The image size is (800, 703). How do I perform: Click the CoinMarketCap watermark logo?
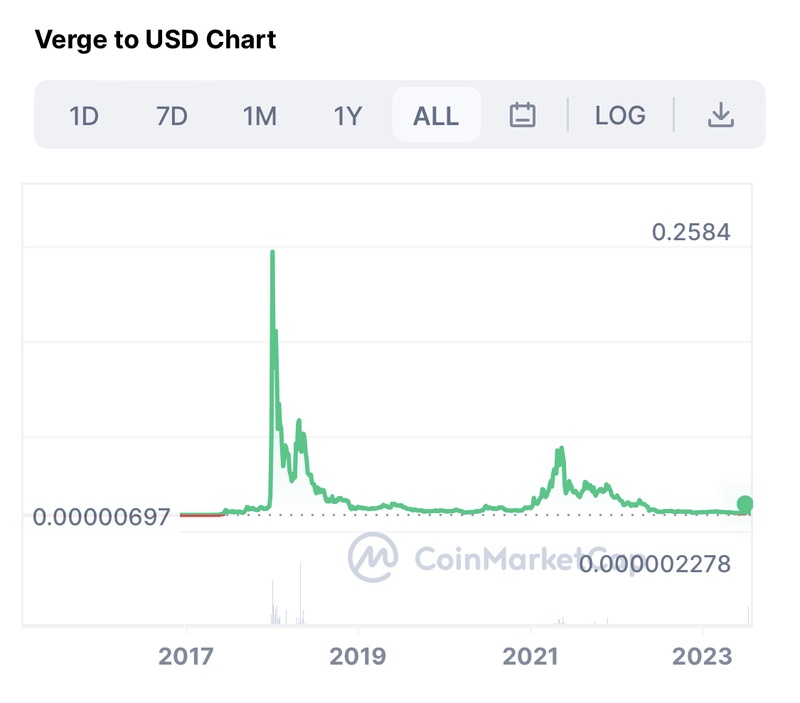point(371,556)
